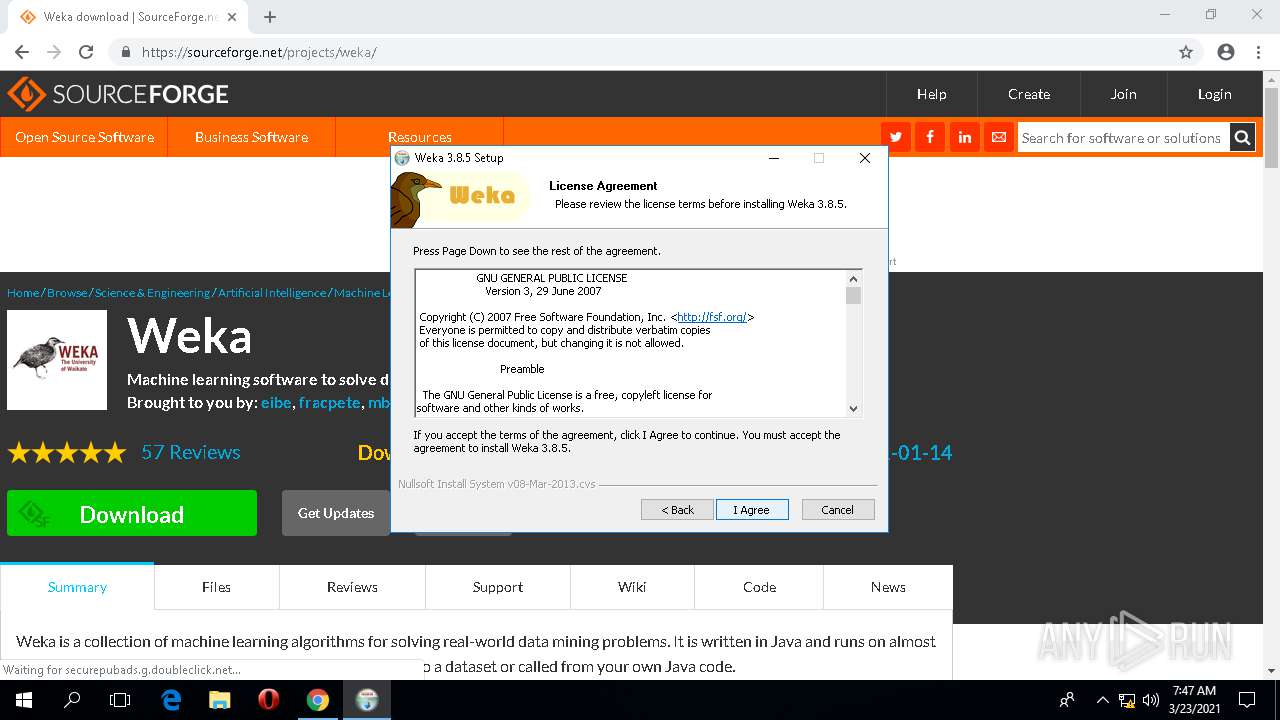Switch to the Reviews tab
The height and width of the screenshot is (720, 1280).
coord(352,587)
